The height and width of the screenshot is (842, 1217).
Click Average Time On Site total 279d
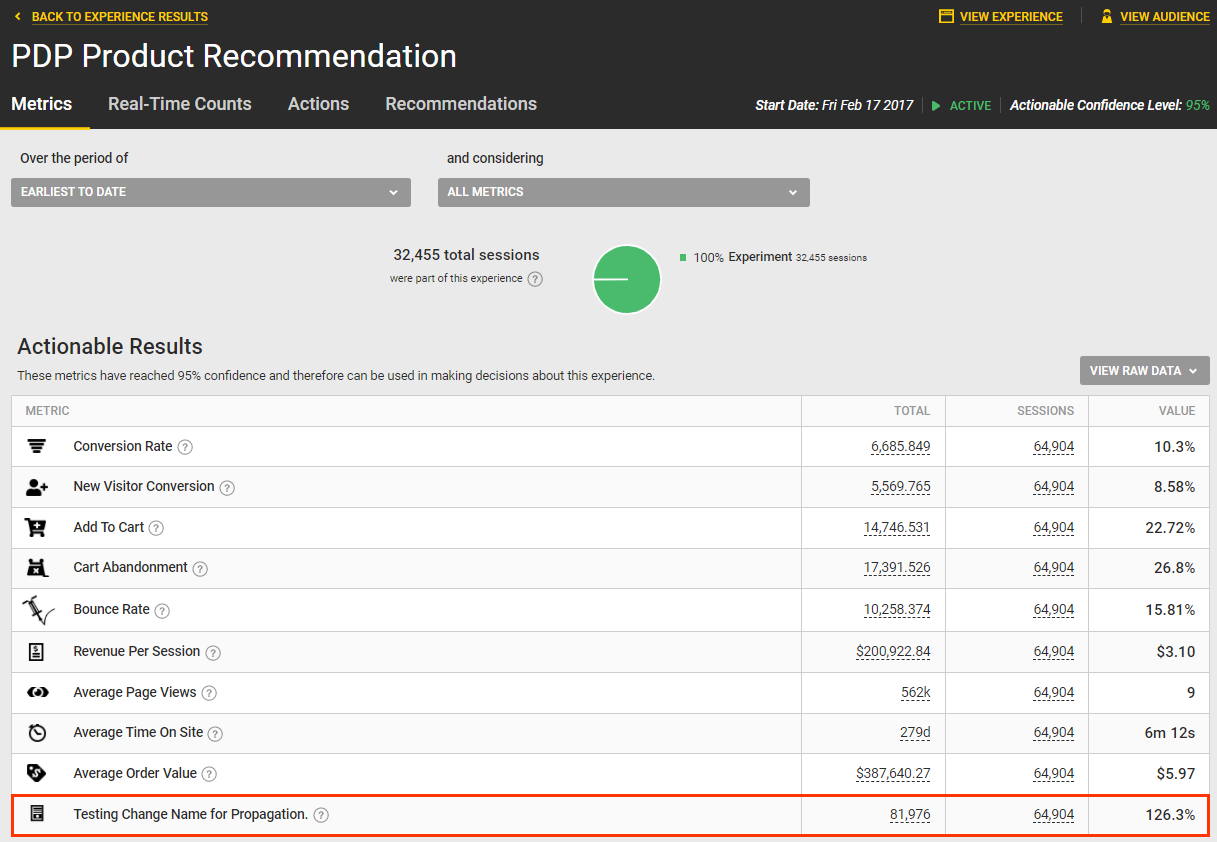click(x=915, y=732)
